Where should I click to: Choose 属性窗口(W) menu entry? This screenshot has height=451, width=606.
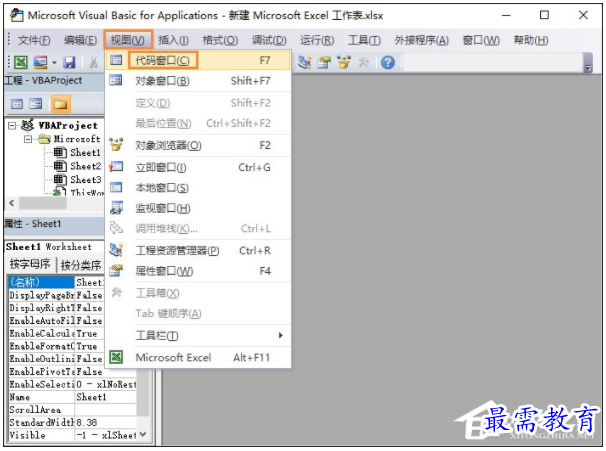[198, 271]
